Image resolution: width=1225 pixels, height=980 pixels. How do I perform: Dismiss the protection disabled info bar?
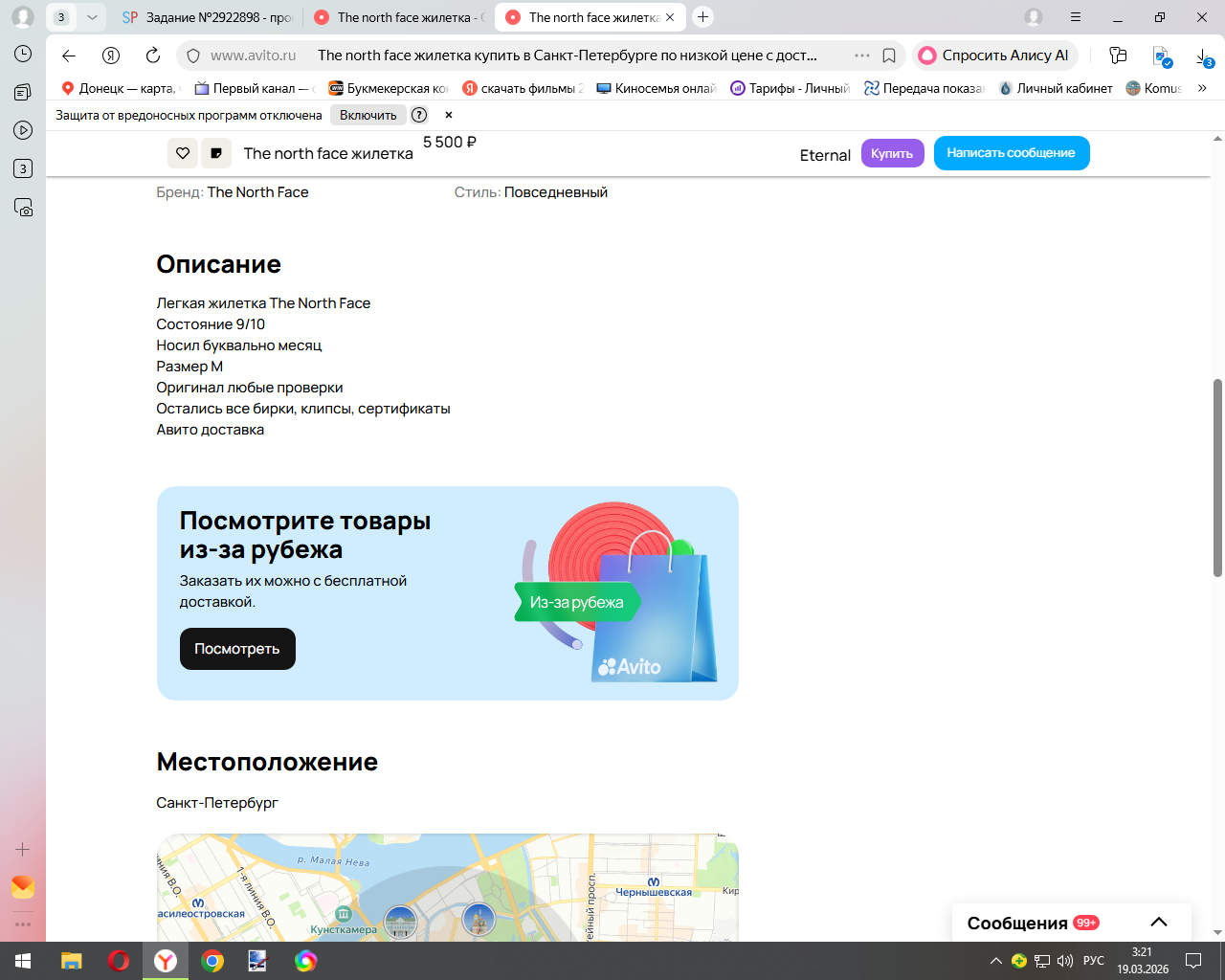point(448,115)
